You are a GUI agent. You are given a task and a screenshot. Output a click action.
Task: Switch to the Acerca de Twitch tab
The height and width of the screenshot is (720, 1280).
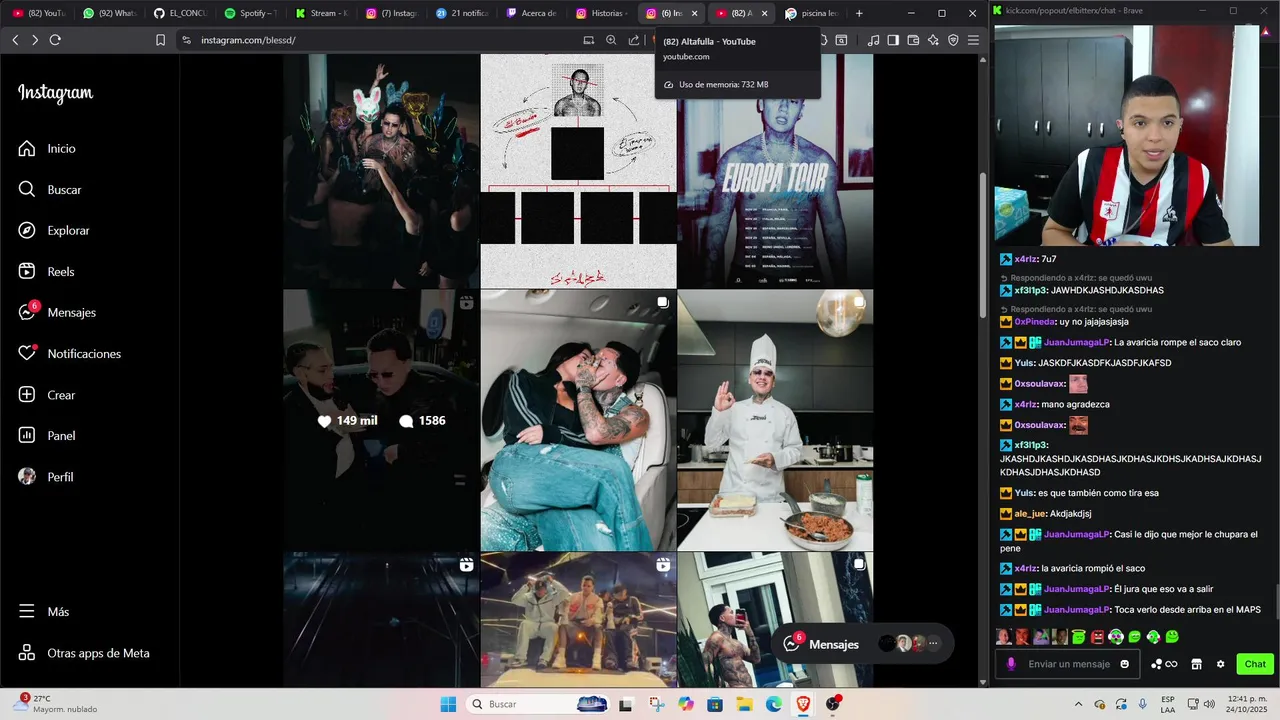pyautogui.click(x=533, y=13)
